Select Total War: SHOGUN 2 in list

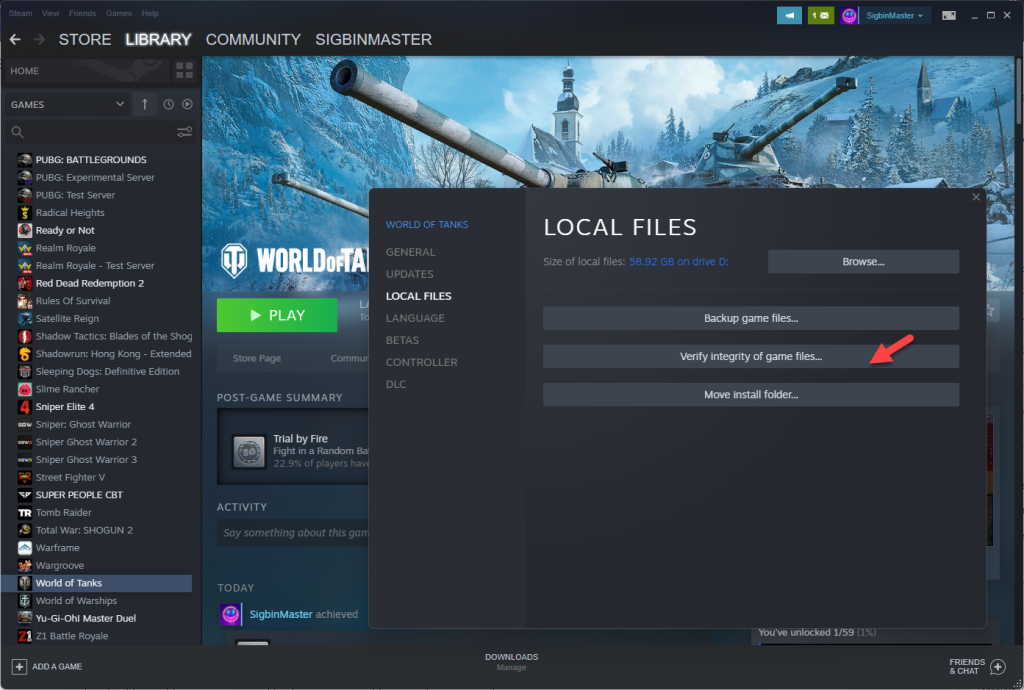pyautogui.click(x=84, y=530)
